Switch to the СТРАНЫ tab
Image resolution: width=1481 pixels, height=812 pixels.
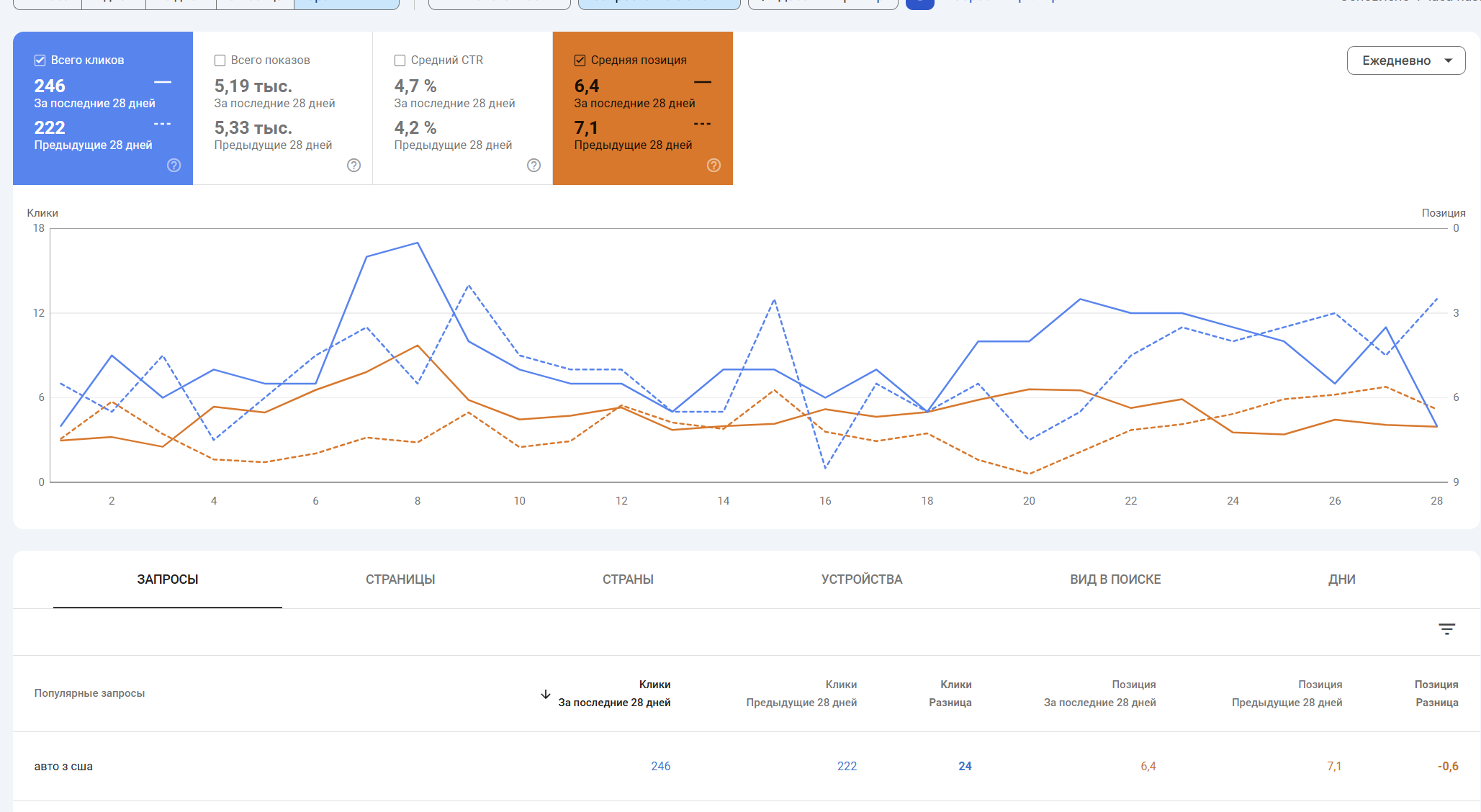[628, 579]
